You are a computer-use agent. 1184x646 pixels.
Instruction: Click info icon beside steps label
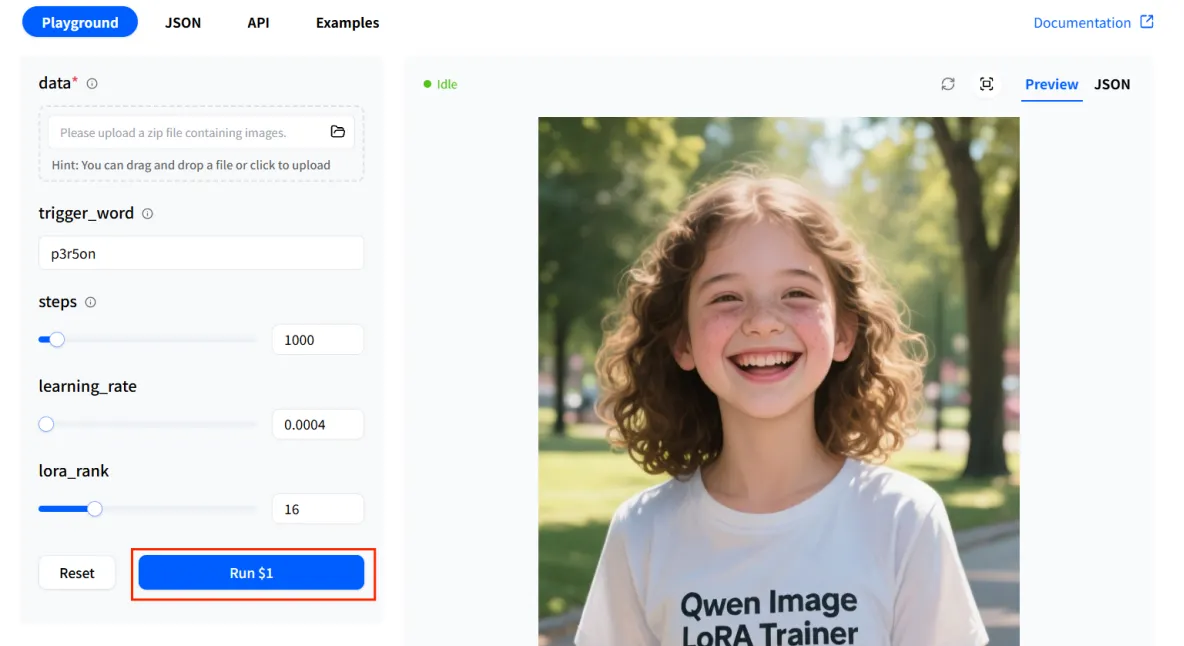tap(91, 302)
